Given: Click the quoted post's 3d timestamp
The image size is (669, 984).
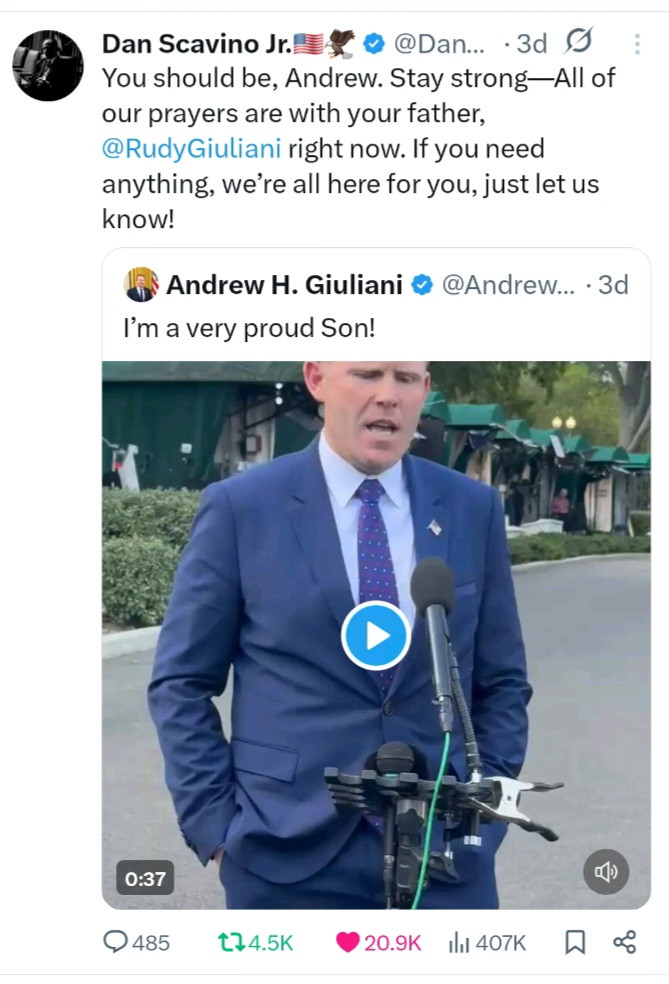Looking at the screenshot, I should point(612,285).
